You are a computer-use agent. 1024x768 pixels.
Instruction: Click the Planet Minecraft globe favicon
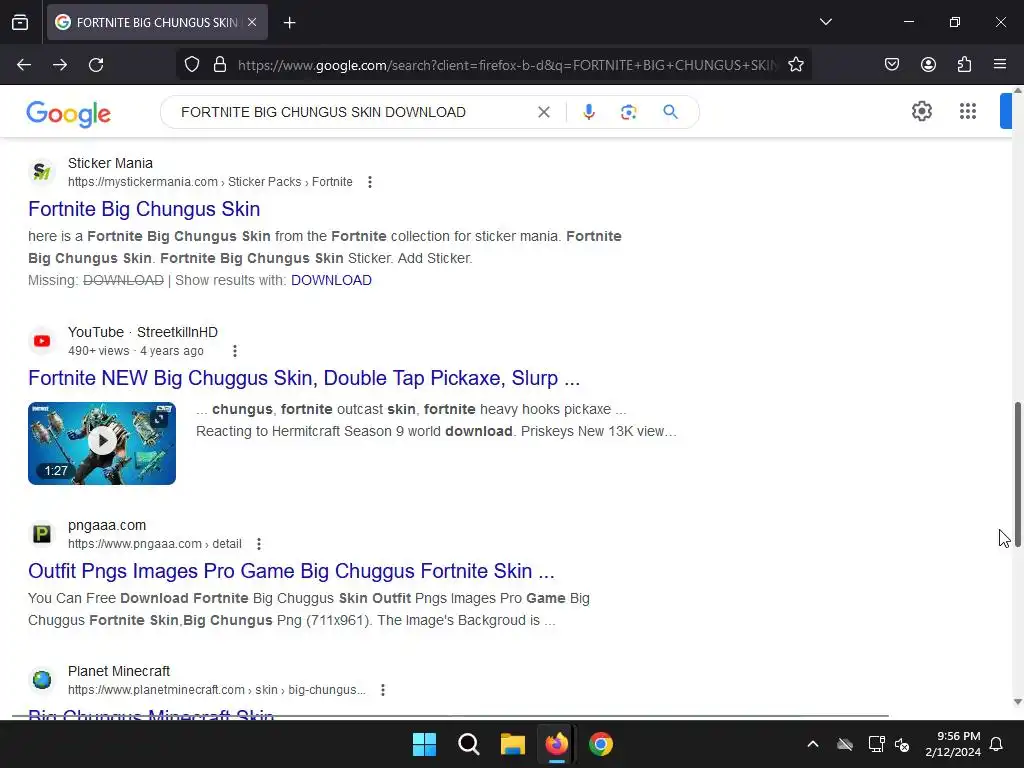coord(42,680)
